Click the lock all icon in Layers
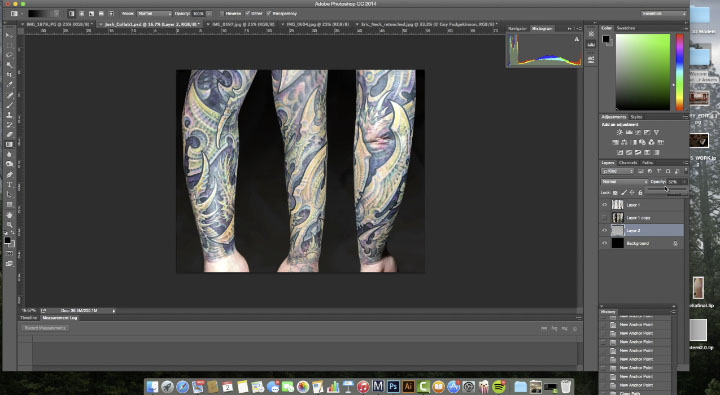 coord(640,192)
